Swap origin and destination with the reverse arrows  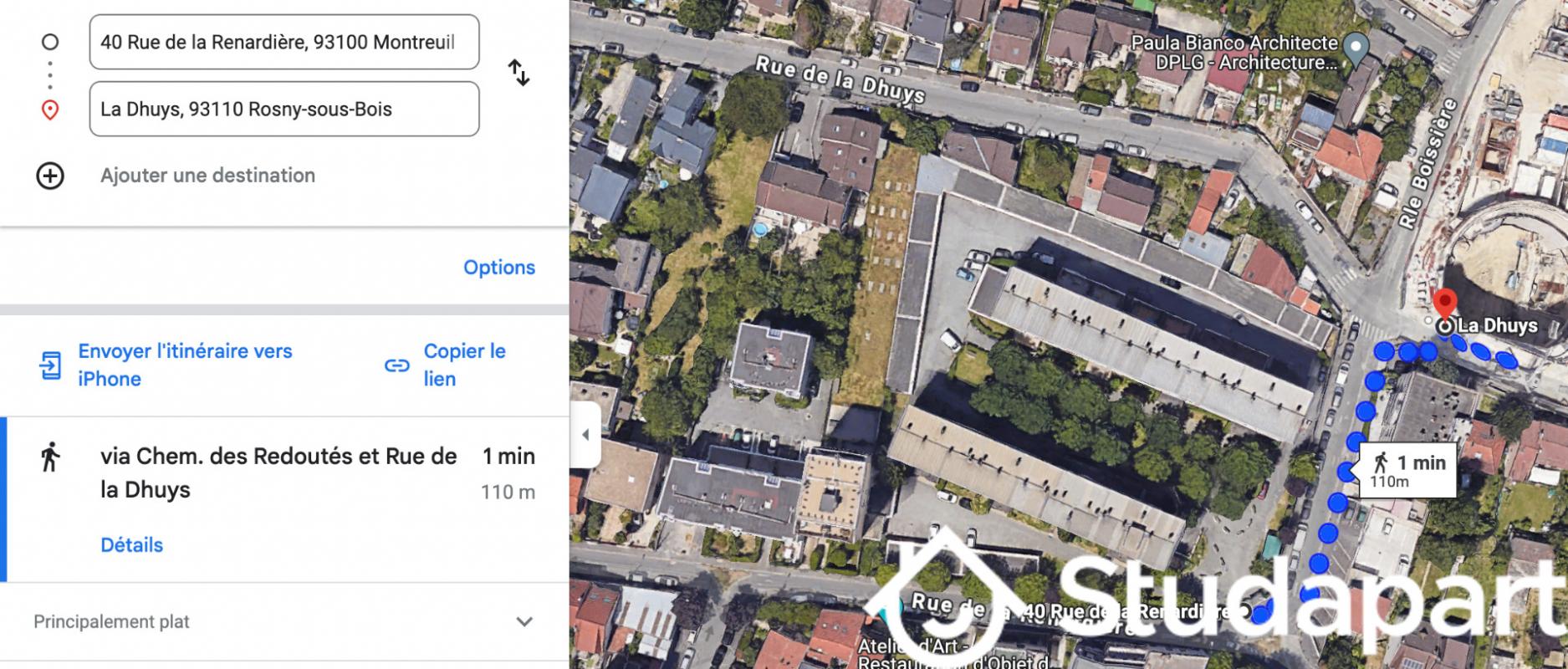pyautogui.click(x=518, y=73)
